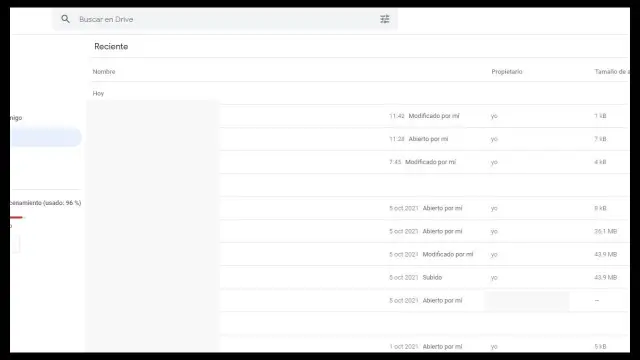Click the 7 kB size cell
The height and width of the screenshot is (360, 640).
600,139
